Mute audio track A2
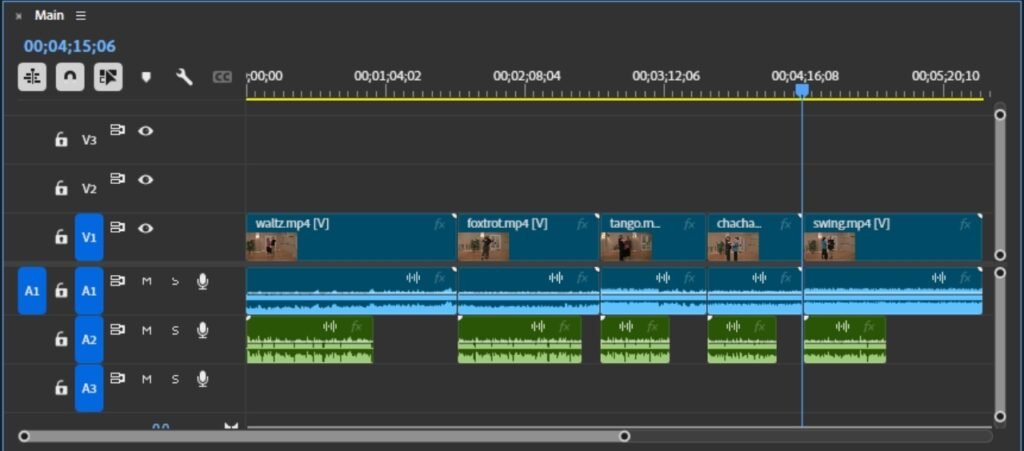 tap(146, 330)
